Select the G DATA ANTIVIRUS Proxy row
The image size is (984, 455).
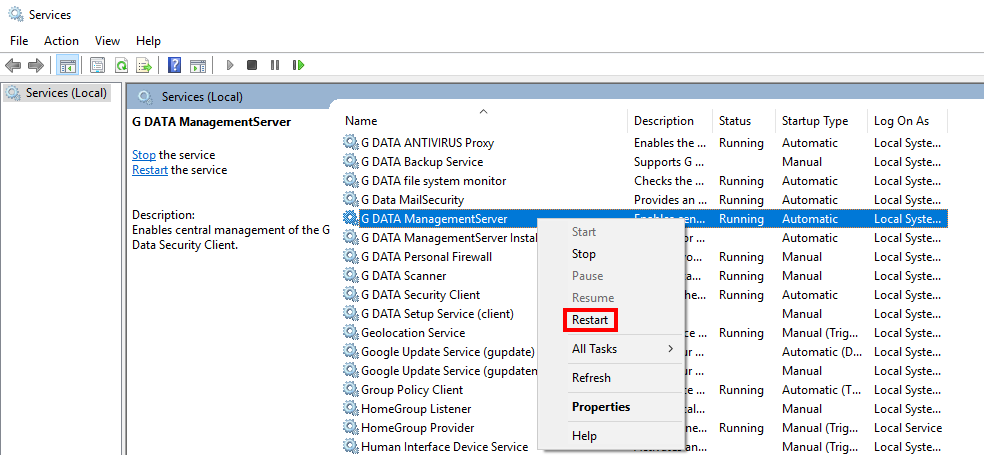point(644,143)
